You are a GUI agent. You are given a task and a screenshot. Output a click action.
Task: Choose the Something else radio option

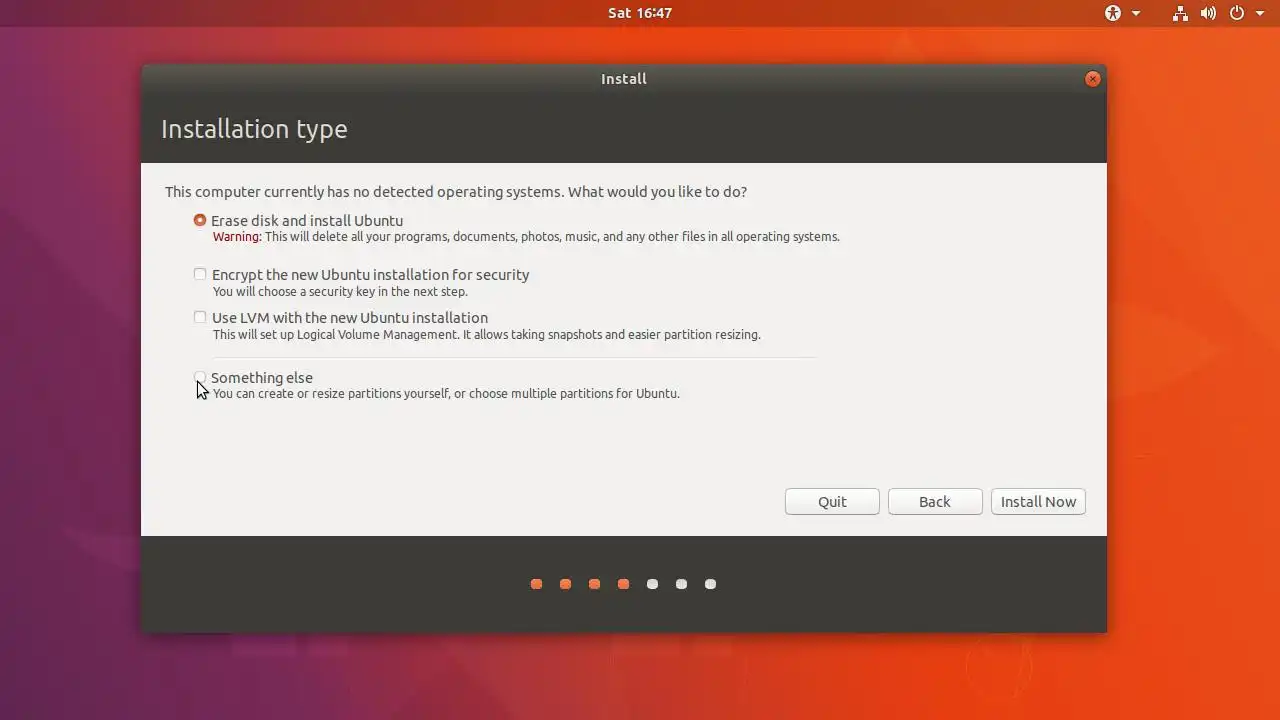(200, 377)
